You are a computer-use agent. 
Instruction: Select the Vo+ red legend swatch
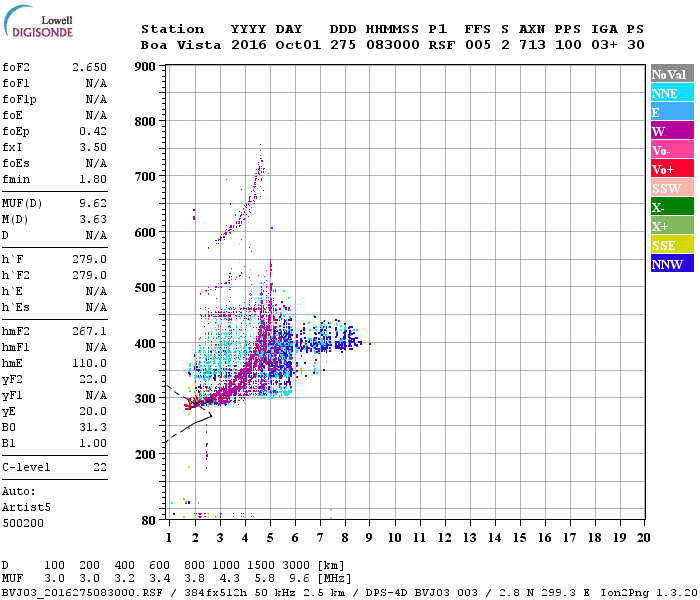point(672,169)
